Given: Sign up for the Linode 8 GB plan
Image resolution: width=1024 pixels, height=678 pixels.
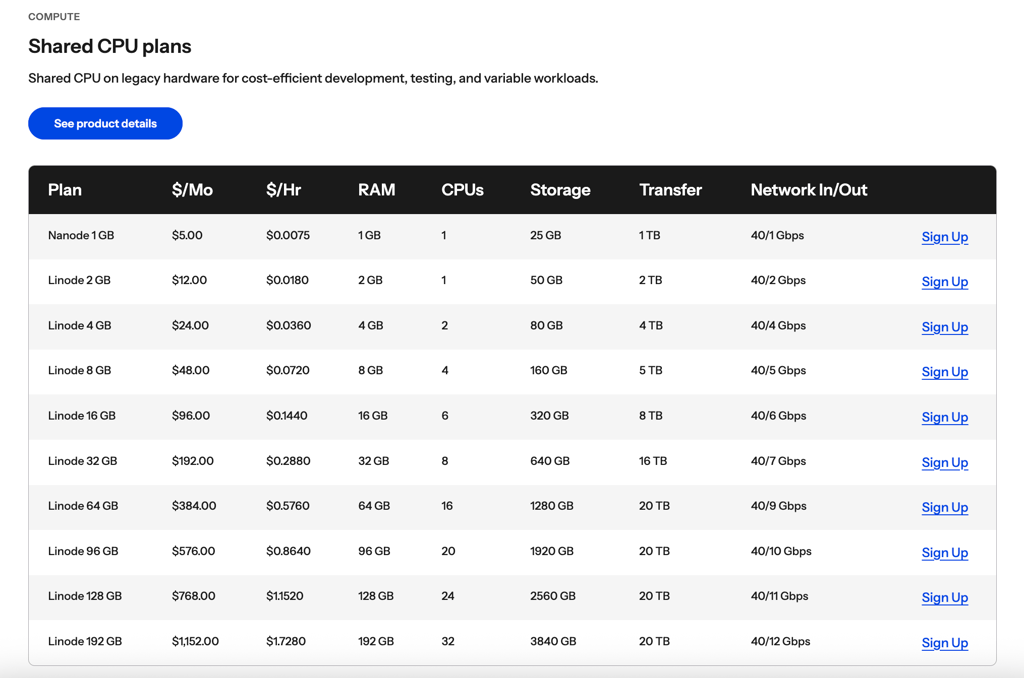Looking at the screenshot, I should 944,372.
